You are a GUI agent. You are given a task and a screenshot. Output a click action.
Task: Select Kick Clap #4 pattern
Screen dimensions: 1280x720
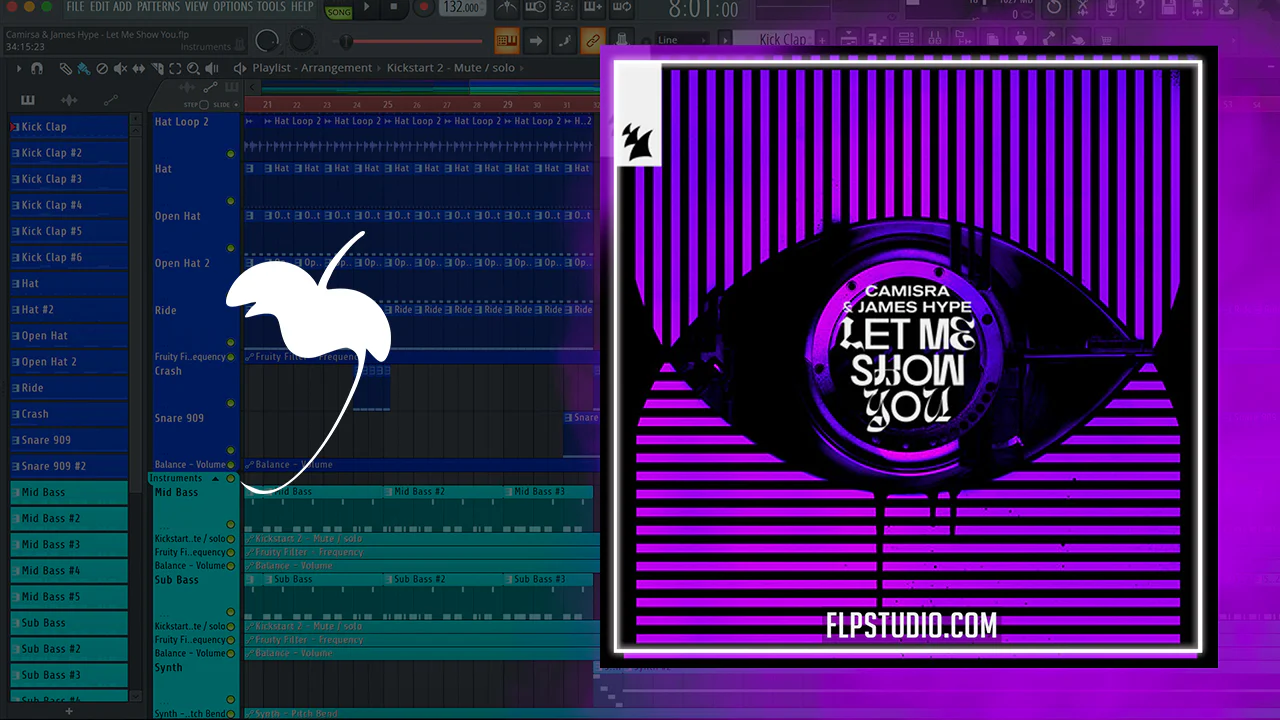(x=69, y=205)
